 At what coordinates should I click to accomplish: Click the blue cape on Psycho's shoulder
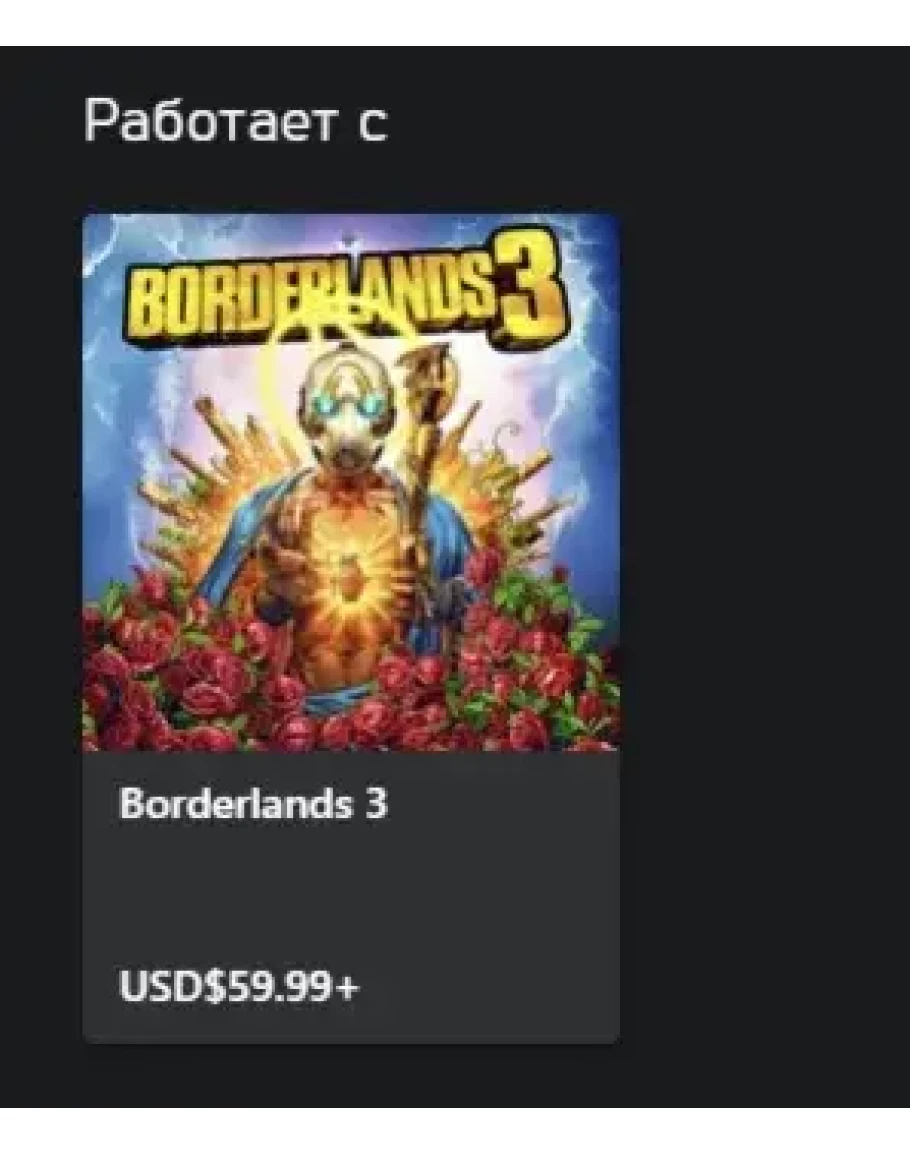click(x=236, y=538)
